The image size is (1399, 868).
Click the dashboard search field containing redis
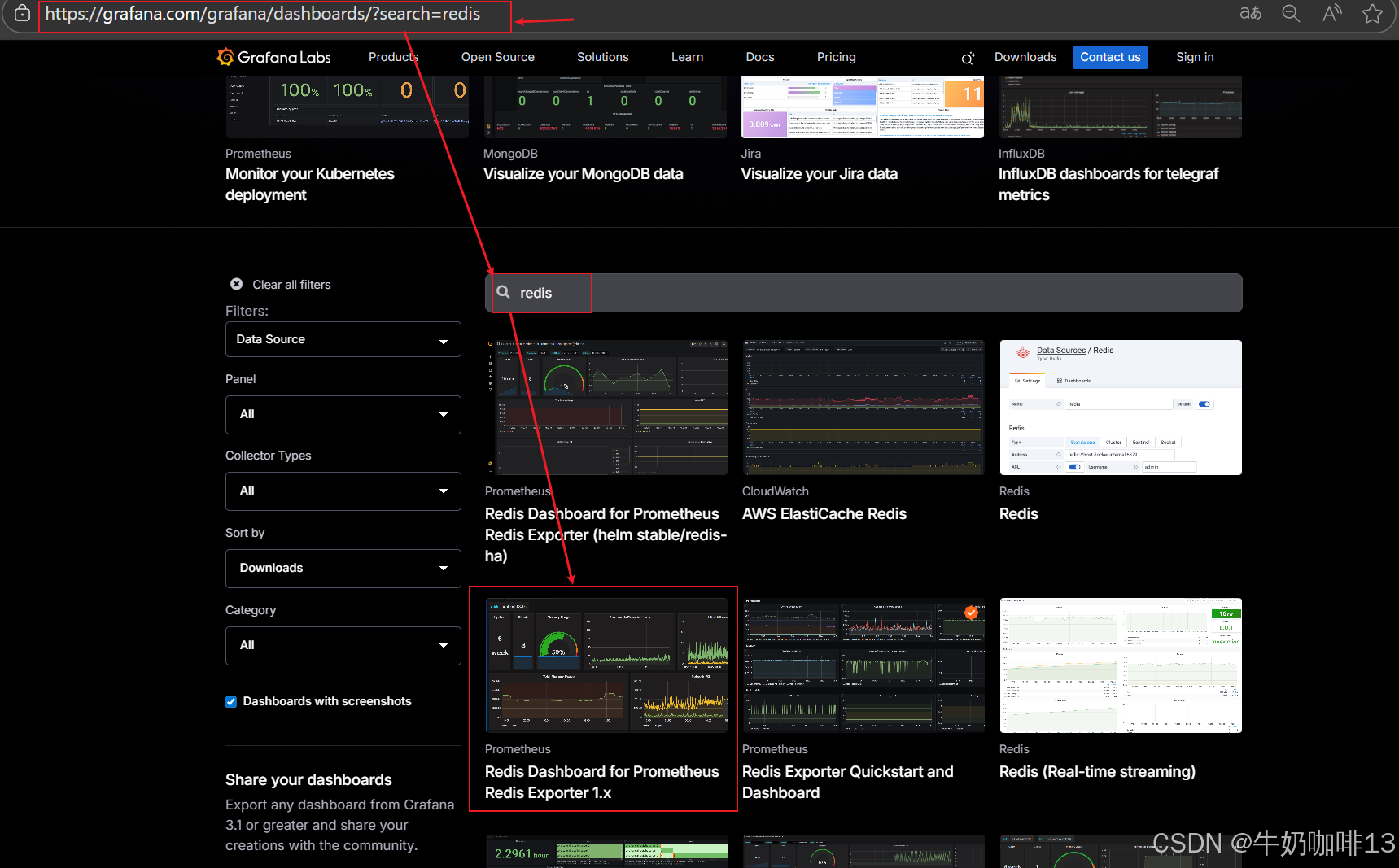863,293
